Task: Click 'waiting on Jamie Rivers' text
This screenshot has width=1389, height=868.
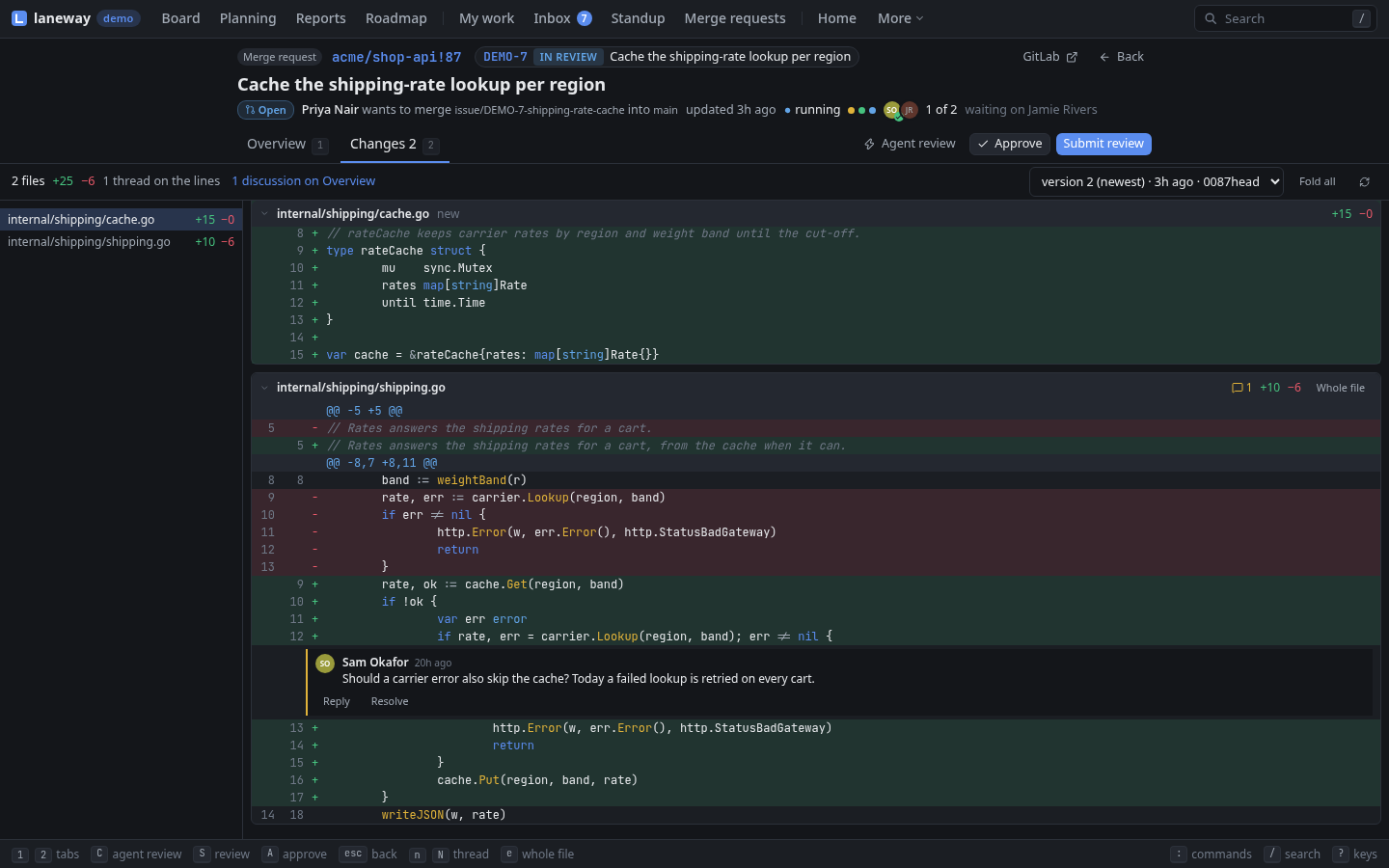Action: click(1031, 110)
